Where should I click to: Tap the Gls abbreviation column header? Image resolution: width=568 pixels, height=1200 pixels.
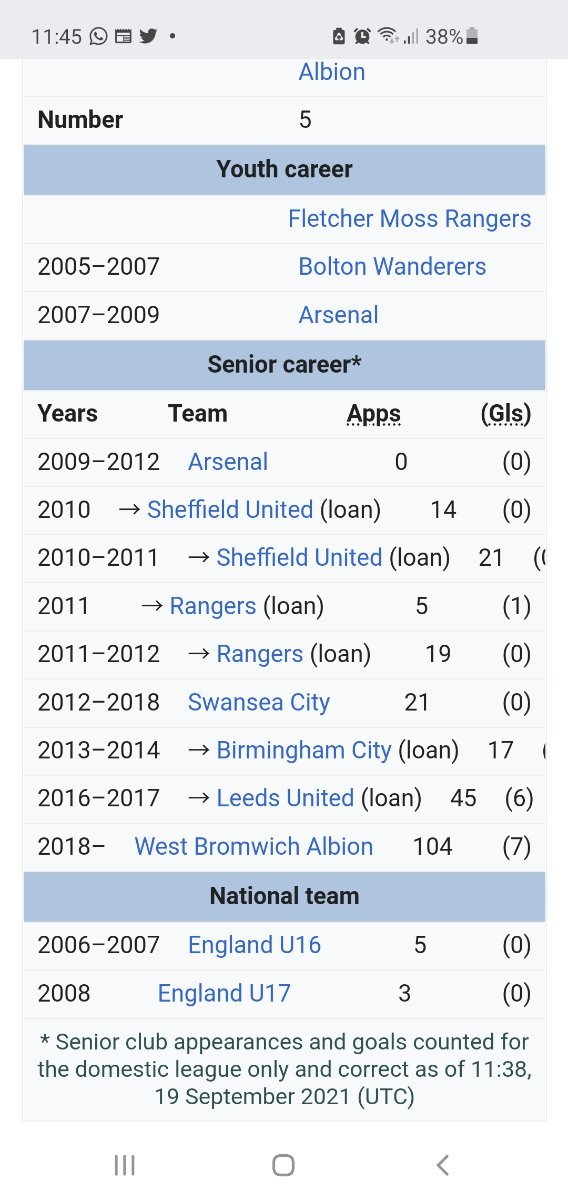pos(506,414)
